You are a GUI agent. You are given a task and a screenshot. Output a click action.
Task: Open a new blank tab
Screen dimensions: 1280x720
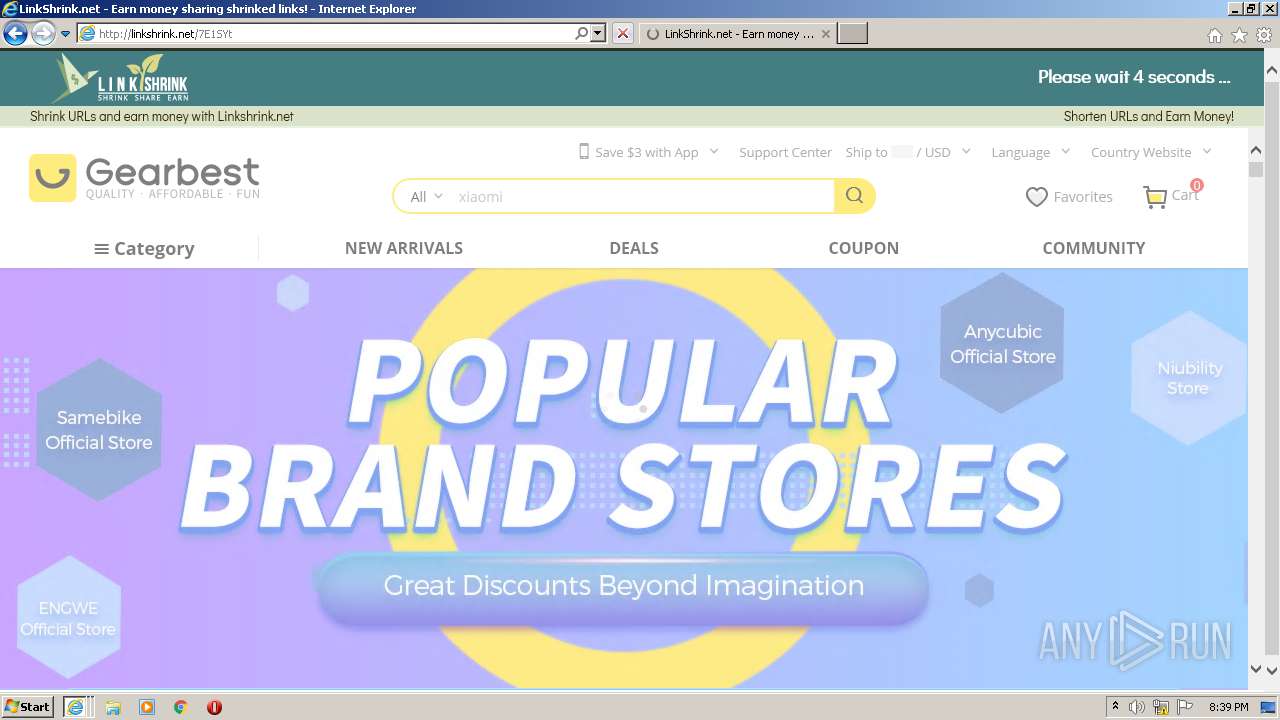(852, 34)
